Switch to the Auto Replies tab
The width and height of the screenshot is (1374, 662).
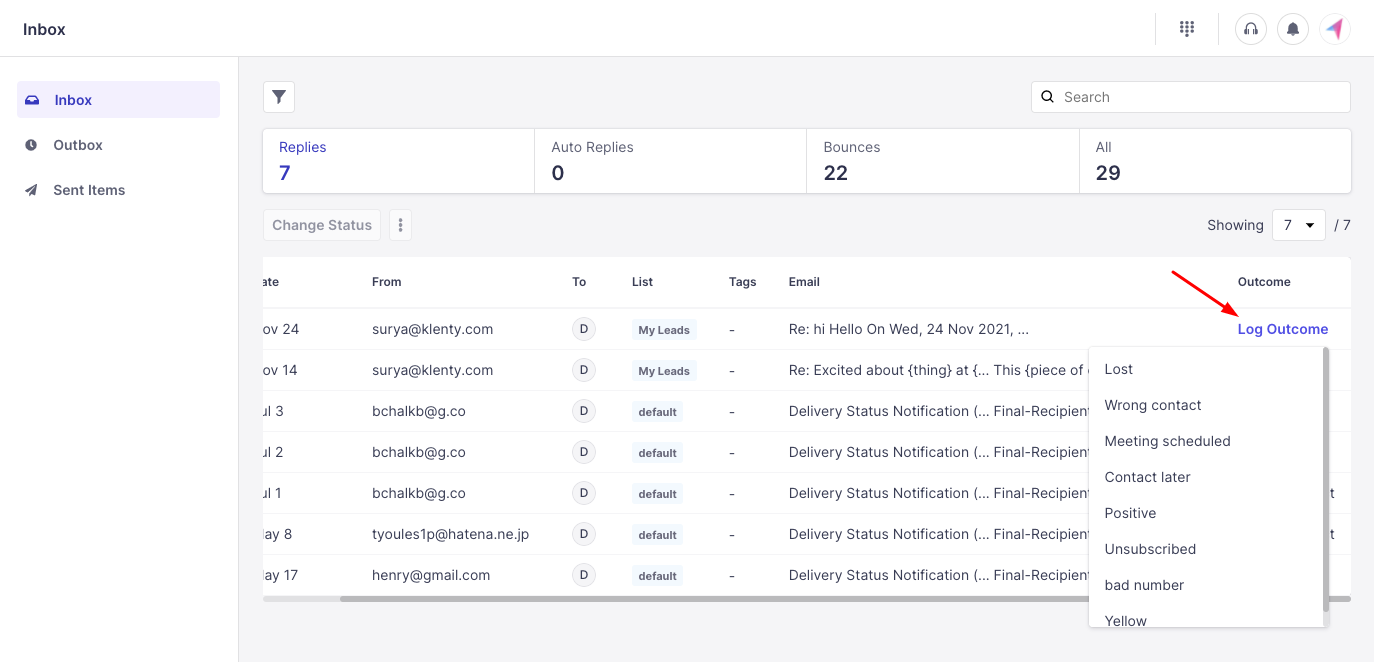670,160
